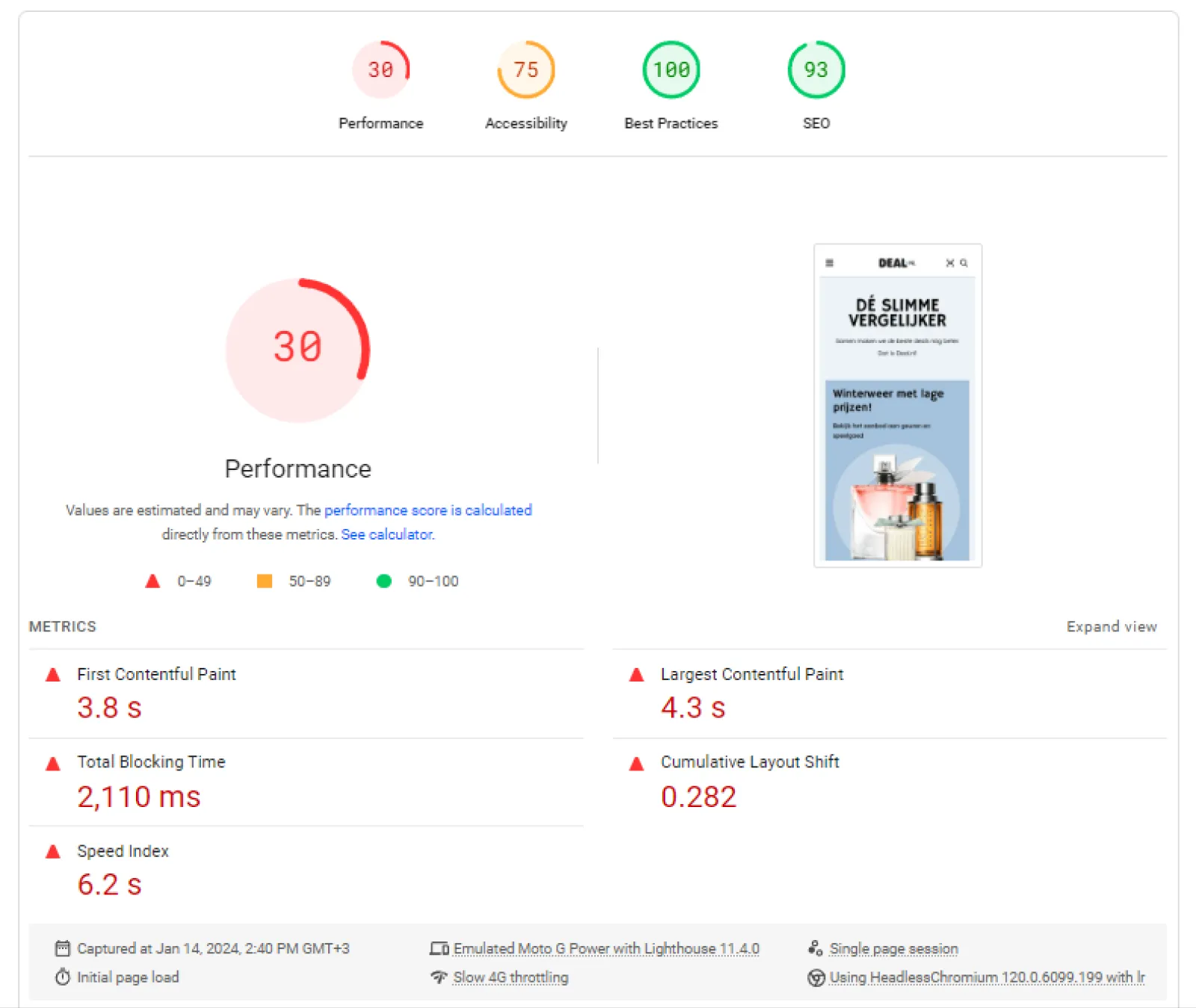Screen dimensions: 1196x1008
Task: Click the green circle 90–100 legend icon
Action: [x=384, y=581]
